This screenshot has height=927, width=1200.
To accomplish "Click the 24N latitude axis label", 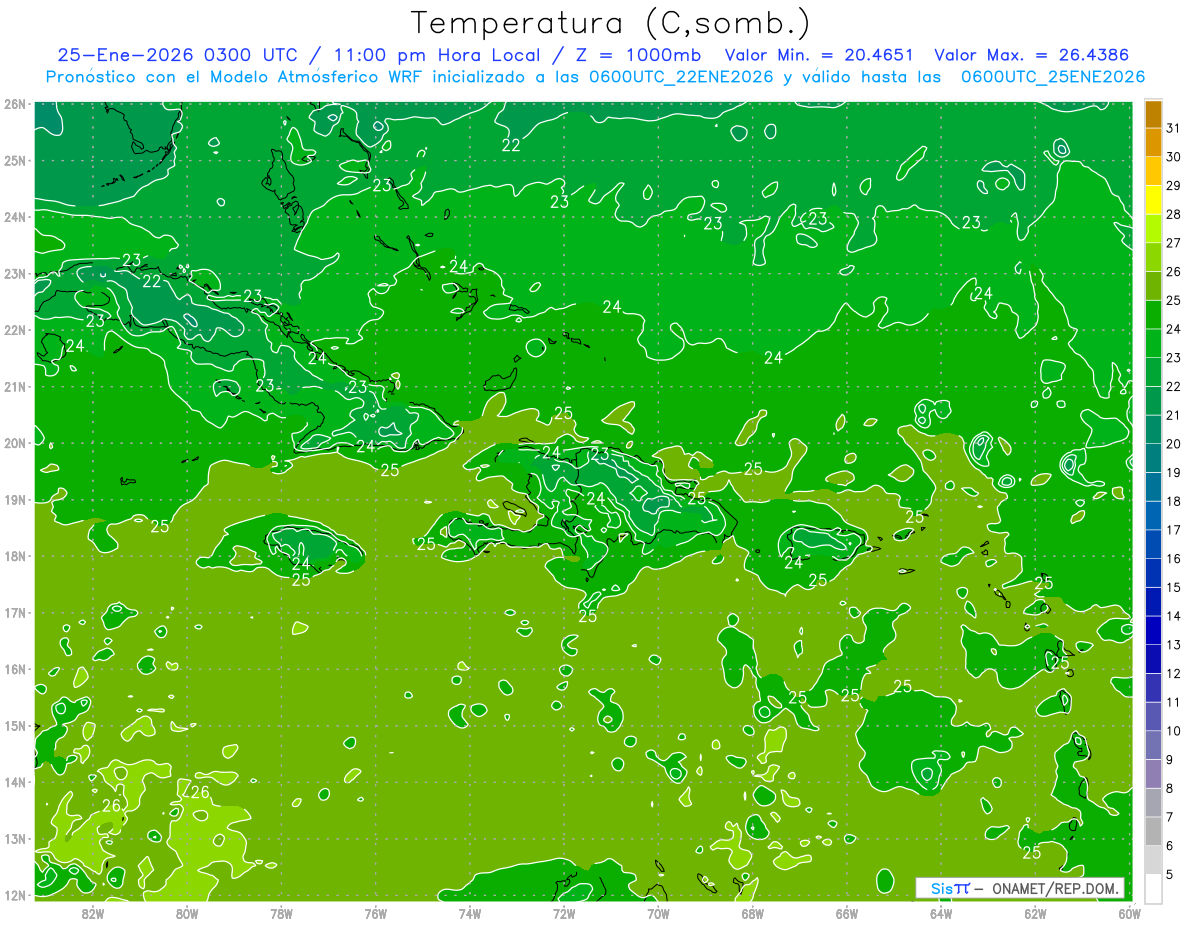I will pos(15,217).
